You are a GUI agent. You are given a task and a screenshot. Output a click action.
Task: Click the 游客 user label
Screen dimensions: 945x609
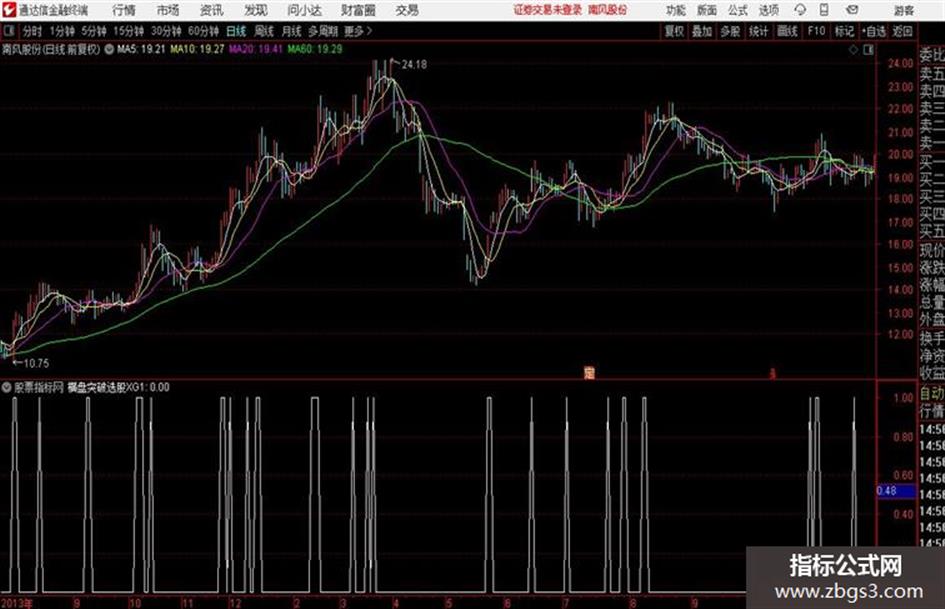903,10
